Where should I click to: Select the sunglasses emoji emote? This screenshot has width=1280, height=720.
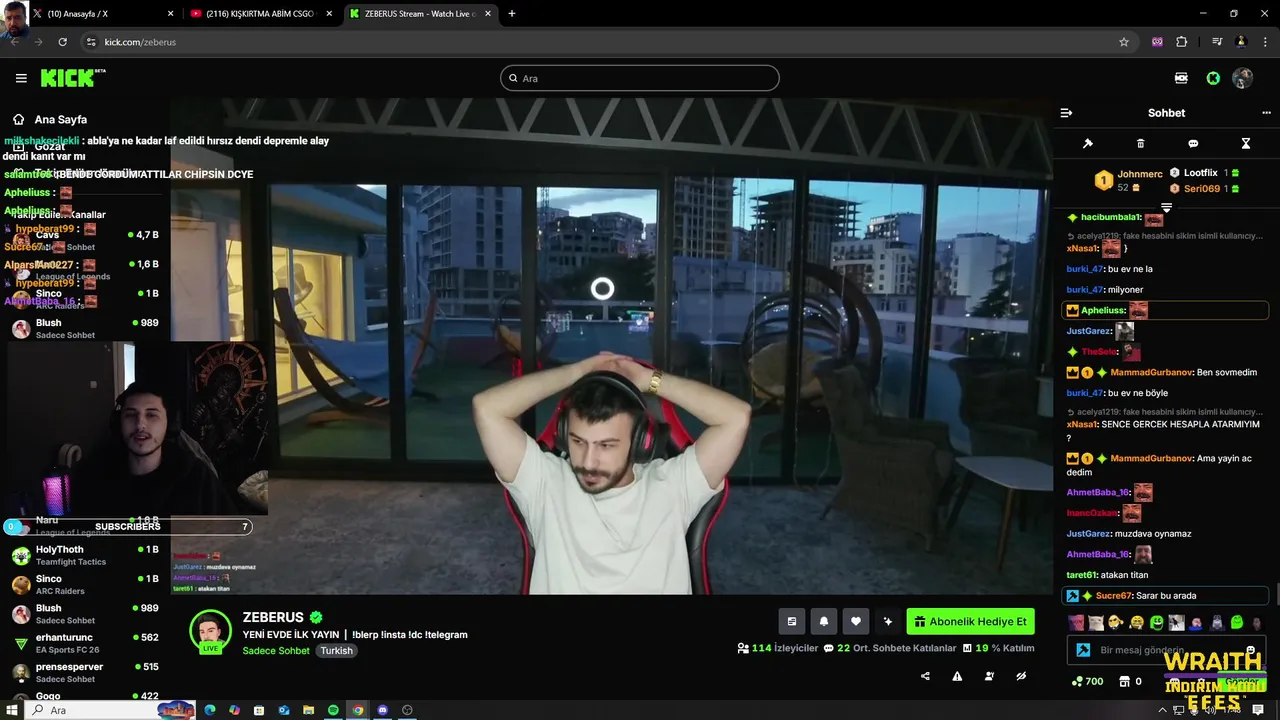pyautogui.click(x=1117, y=622)
